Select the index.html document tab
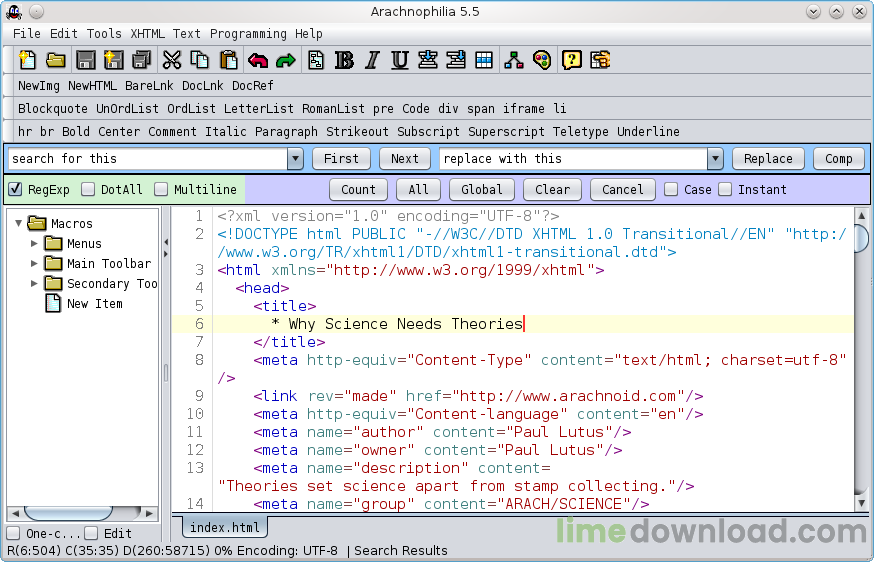The height and width of the screenshot is (562, 874). pyautogui.click(x=224, y=527)
